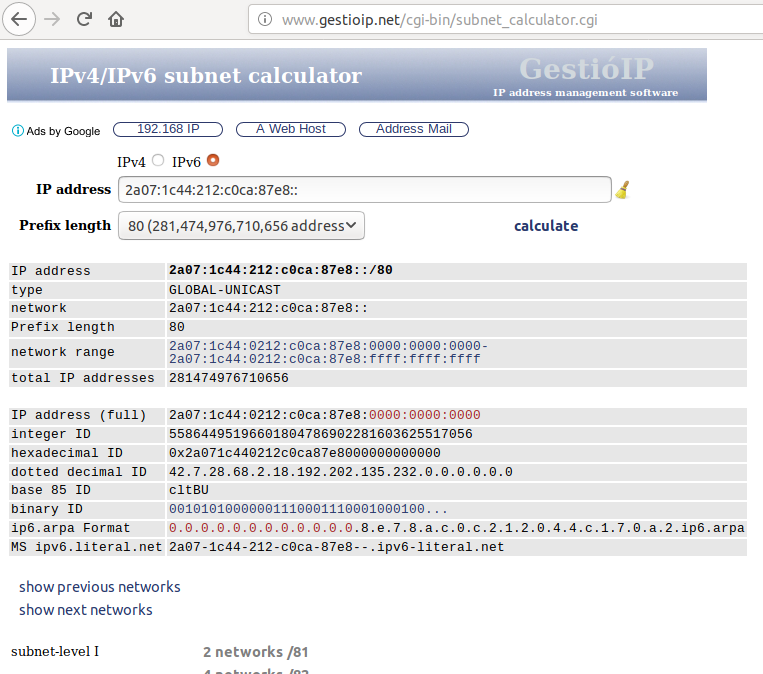Open the '192.168 IP' ad link

point(168,129)
